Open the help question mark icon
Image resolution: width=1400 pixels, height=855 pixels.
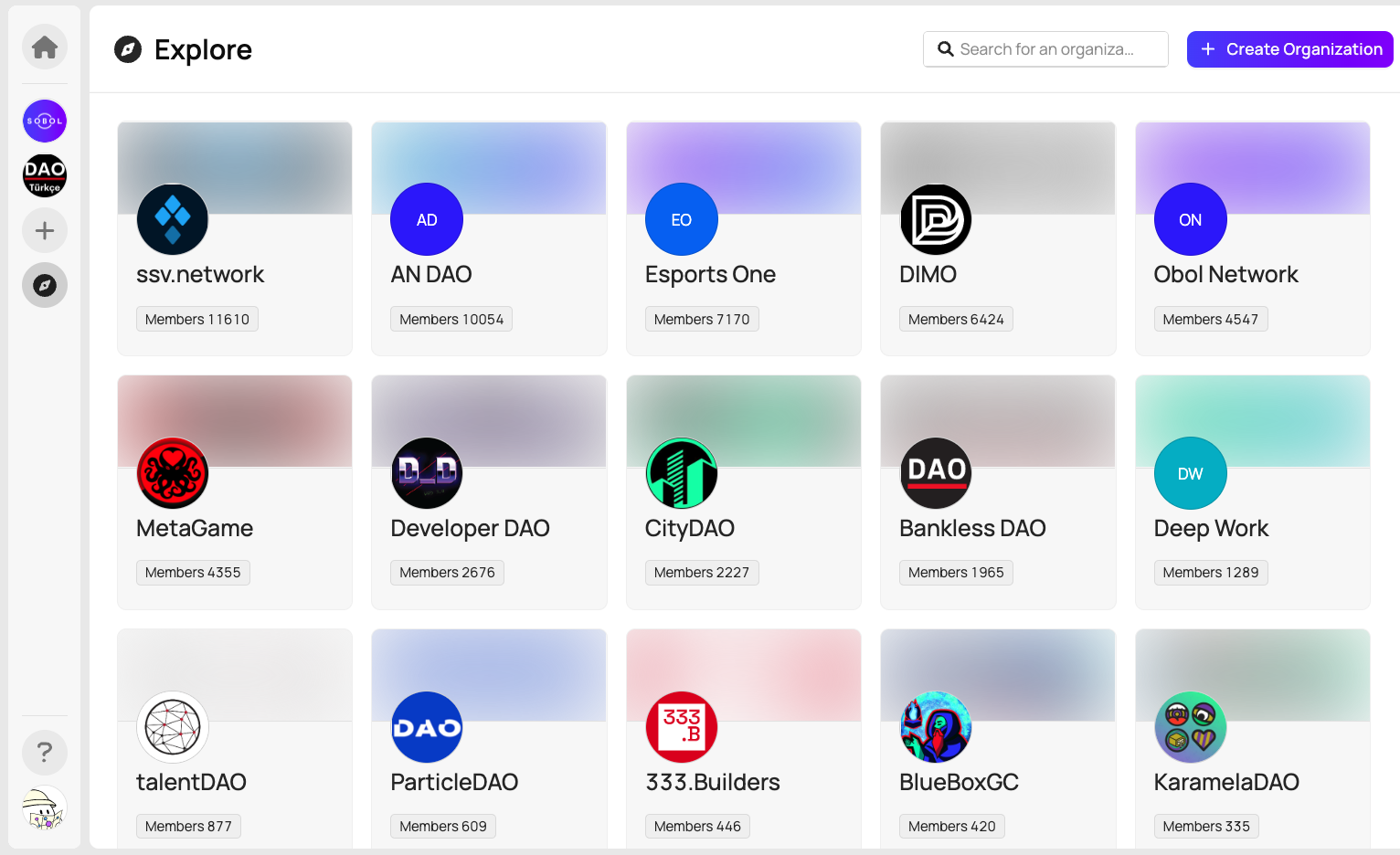point(45,753)
